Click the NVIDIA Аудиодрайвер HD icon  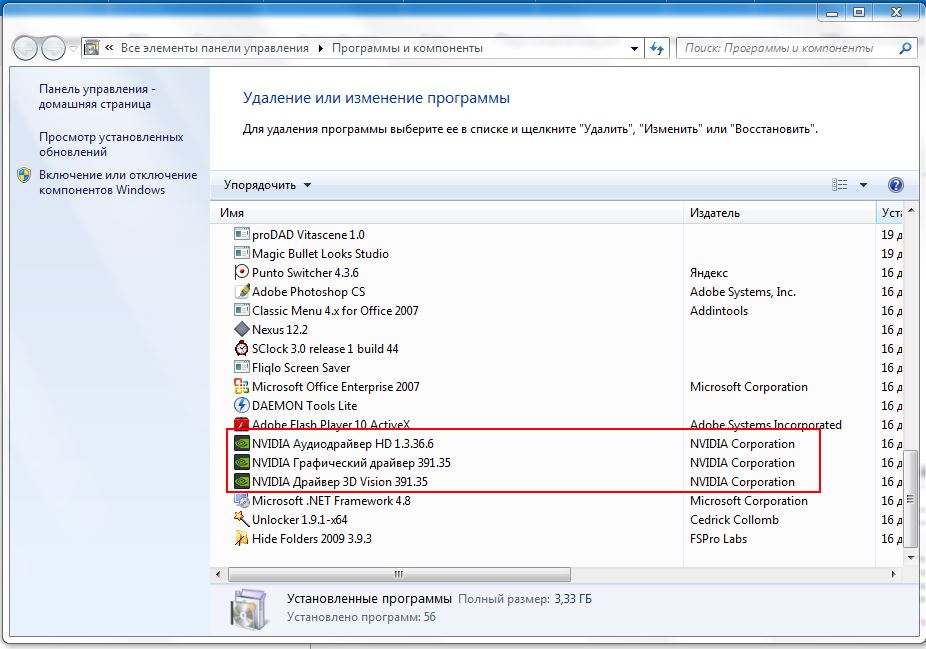point(242,443)
